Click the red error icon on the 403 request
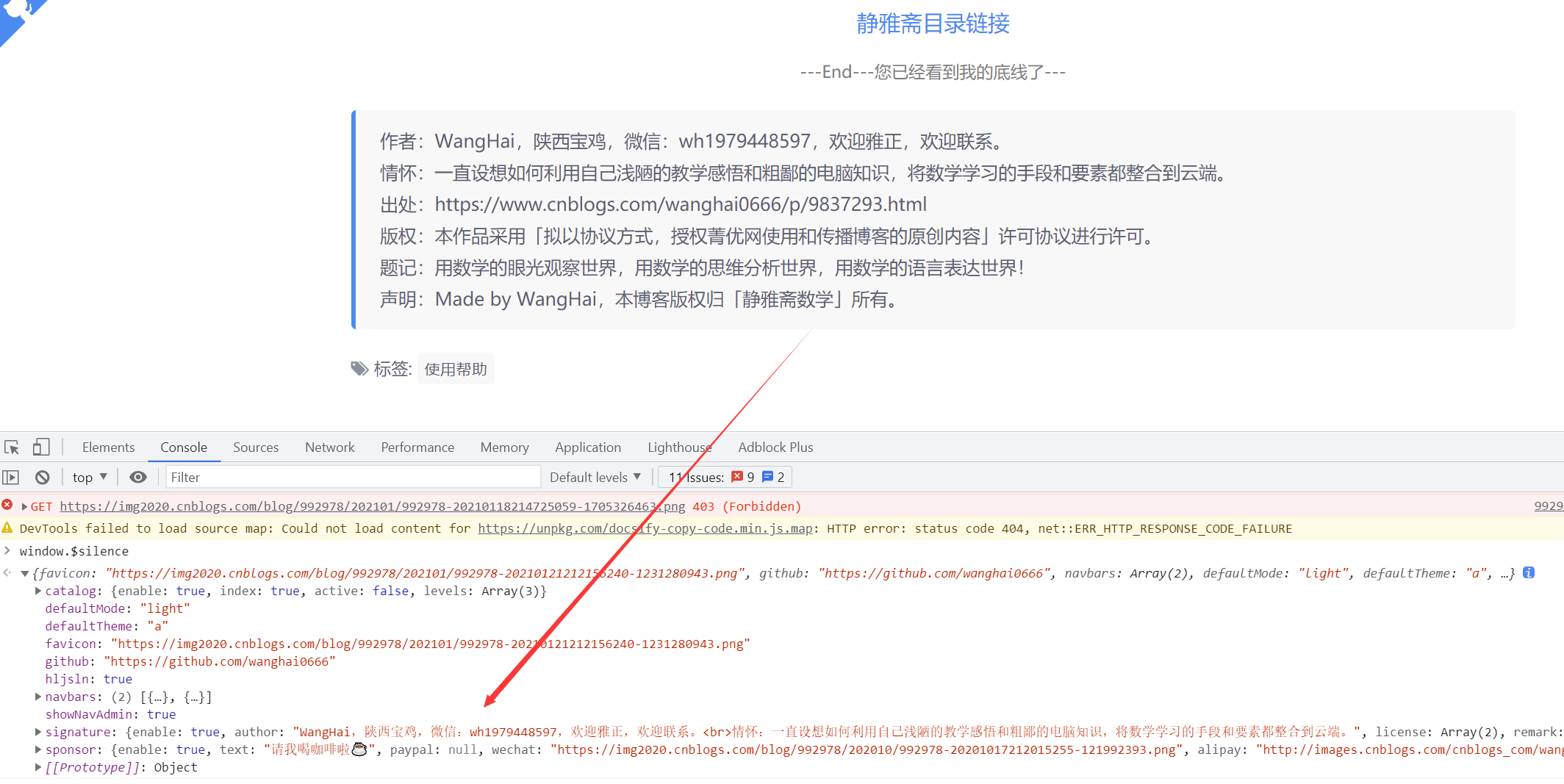The image size is (1564, 784). coord(7,505)
